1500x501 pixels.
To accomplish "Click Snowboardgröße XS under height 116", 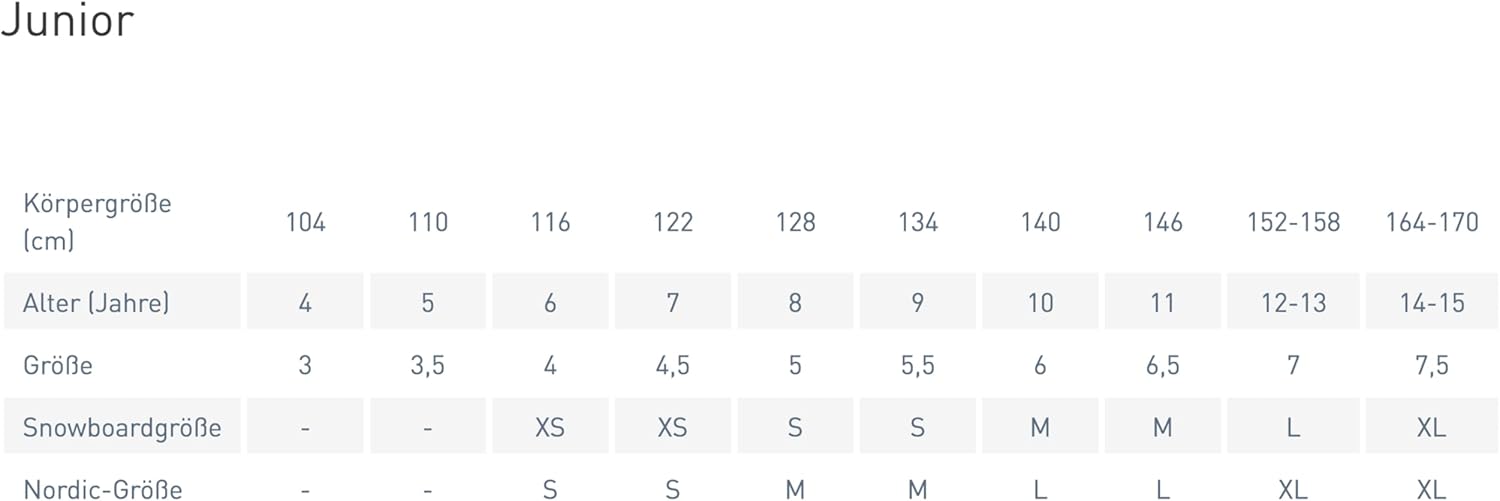I will tap(550, 427).
